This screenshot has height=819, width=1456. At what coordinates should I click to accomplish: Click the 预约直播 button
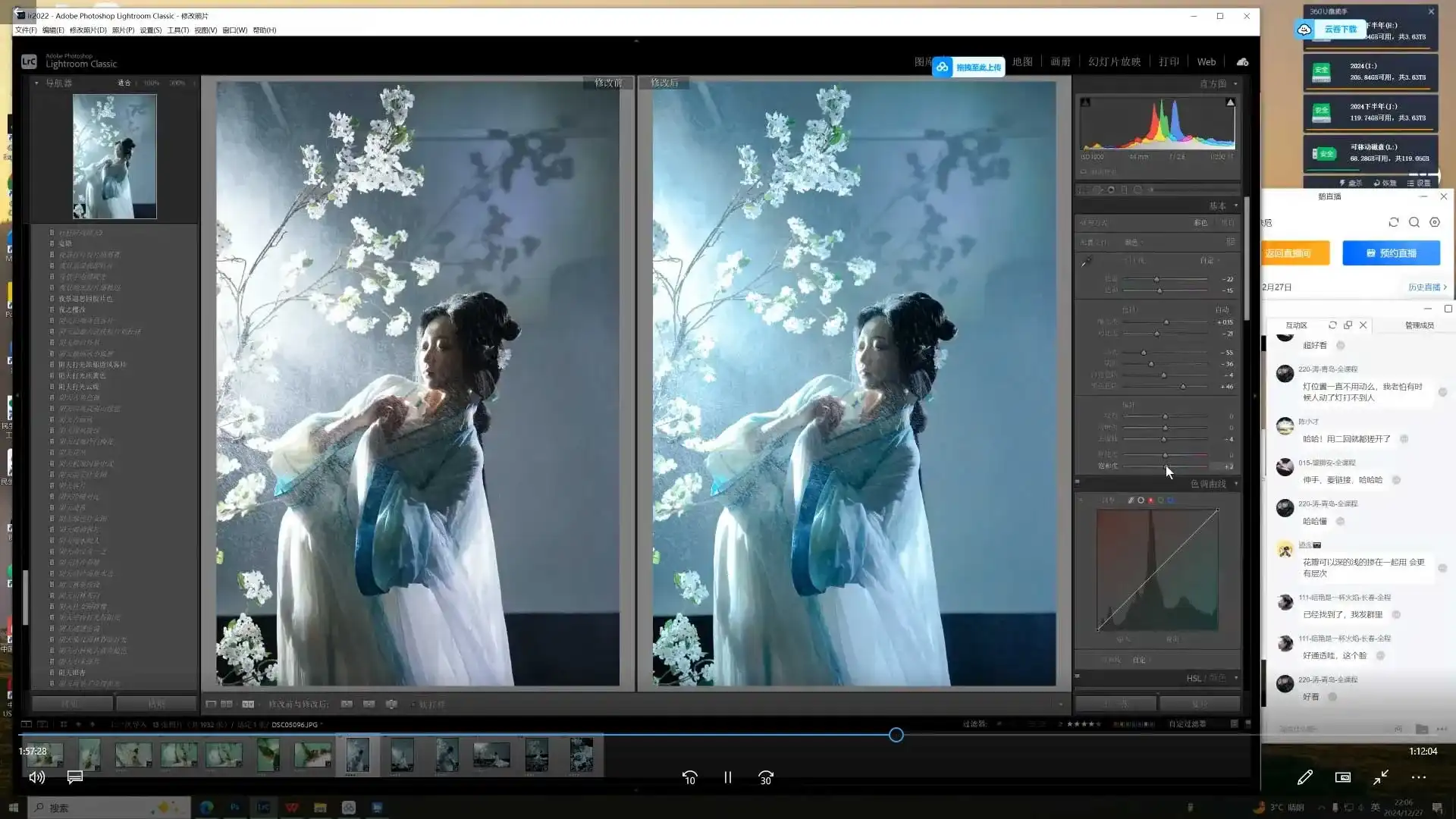tap(1391, 253)
